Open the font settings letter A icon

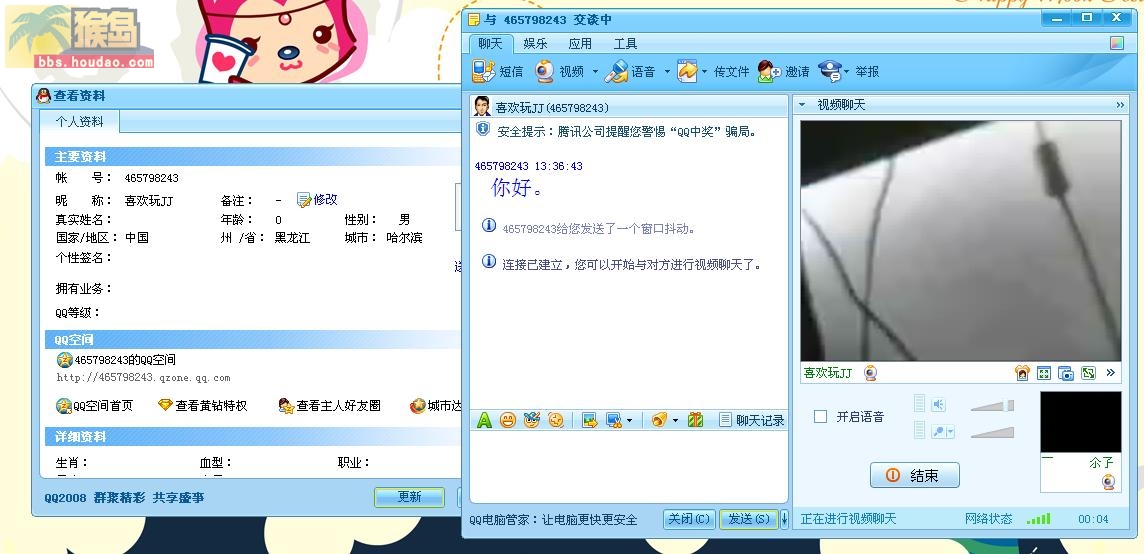click(484, 420)
